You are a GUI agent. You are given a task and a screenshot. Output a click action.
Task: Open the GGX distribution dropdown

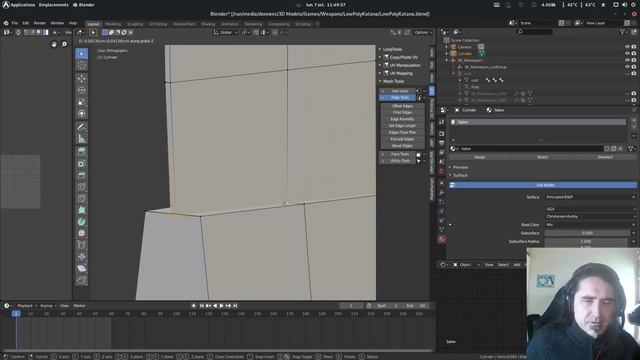591,209
